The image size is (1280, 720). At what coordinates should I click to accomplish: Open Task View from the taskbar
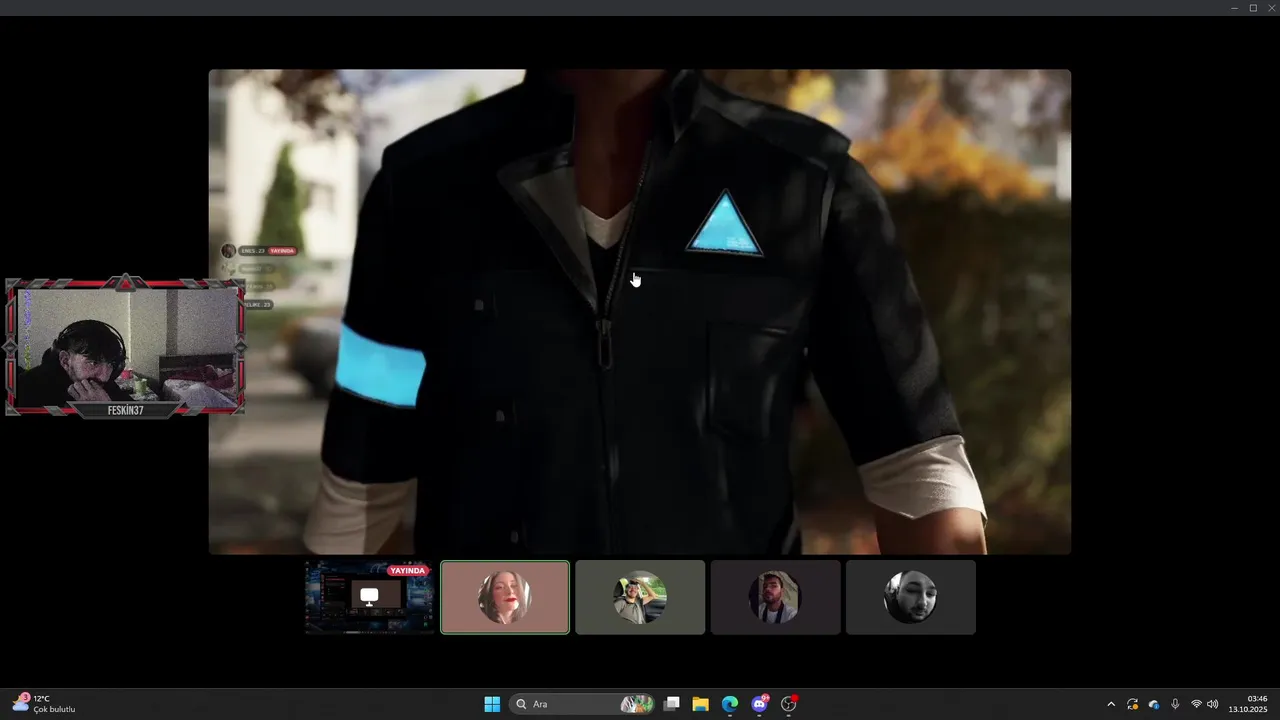tap(672, 704)
